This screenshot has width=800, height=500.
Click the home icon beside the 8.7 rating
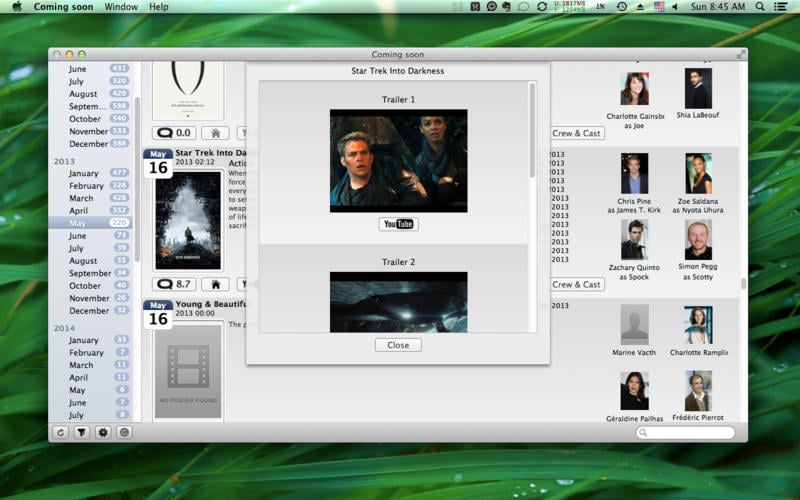215,284
